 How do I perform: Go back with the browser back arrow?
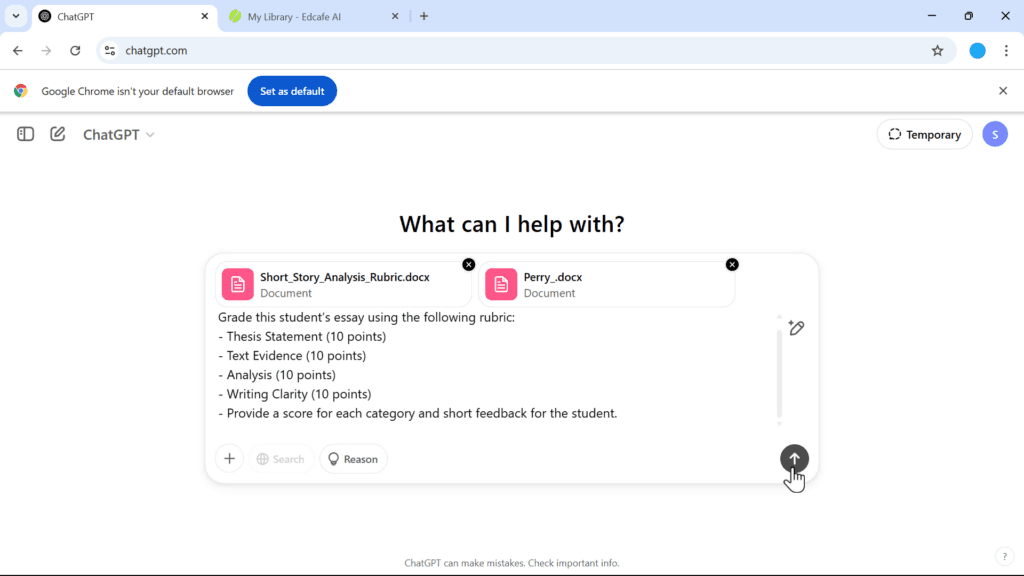tap(18, 50)
